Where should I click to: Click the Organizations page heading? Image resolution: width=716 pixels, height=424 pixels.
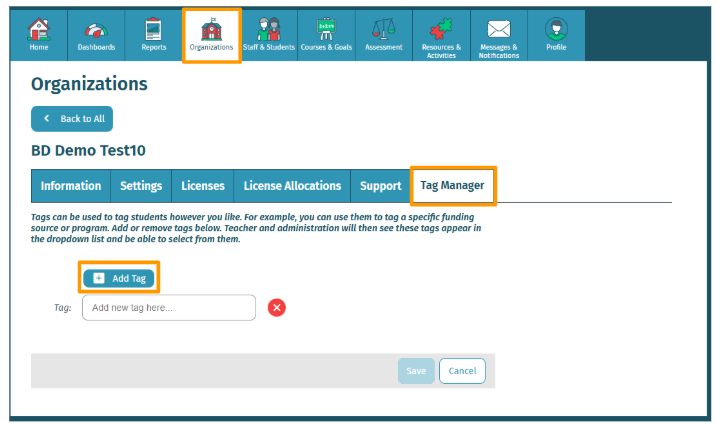89,84
